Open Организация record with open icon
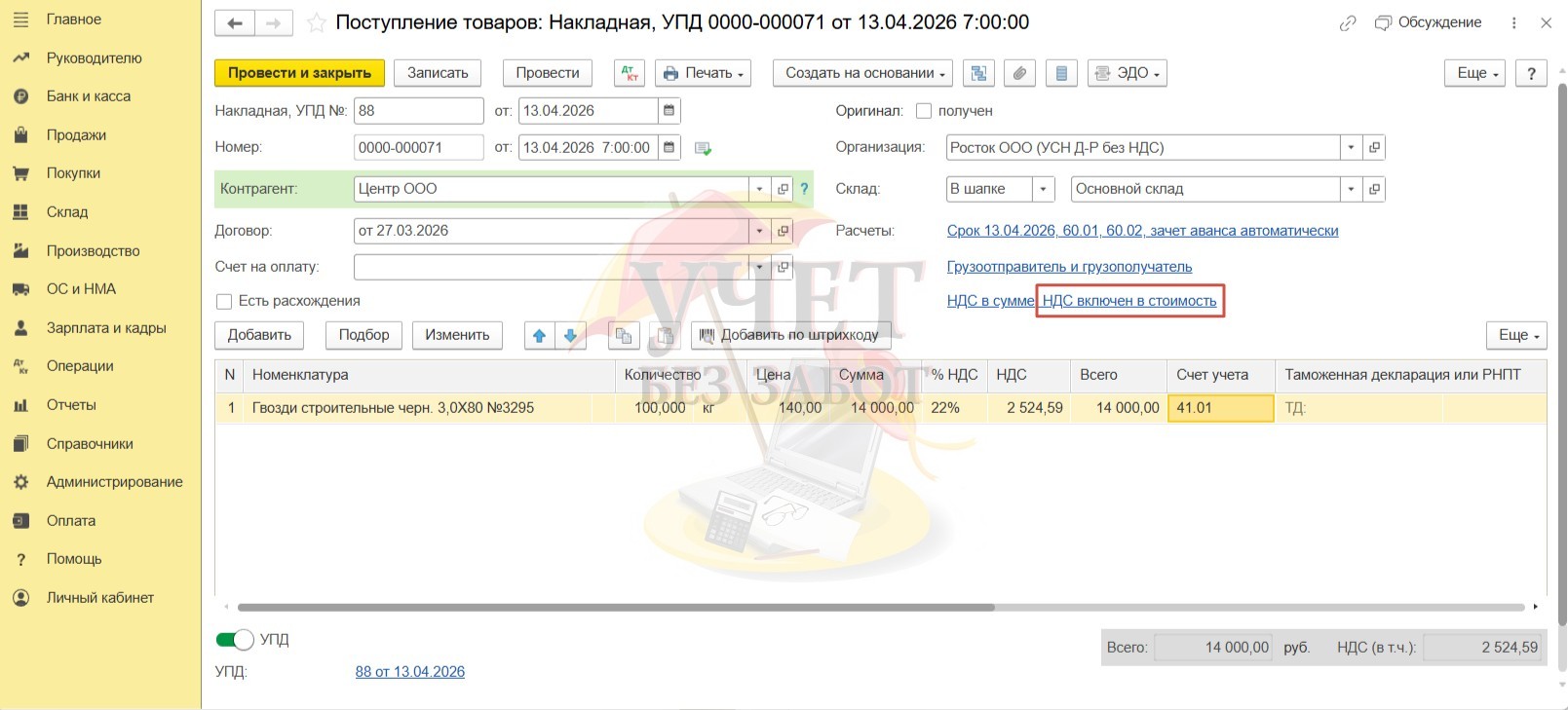 point(1374,148)
